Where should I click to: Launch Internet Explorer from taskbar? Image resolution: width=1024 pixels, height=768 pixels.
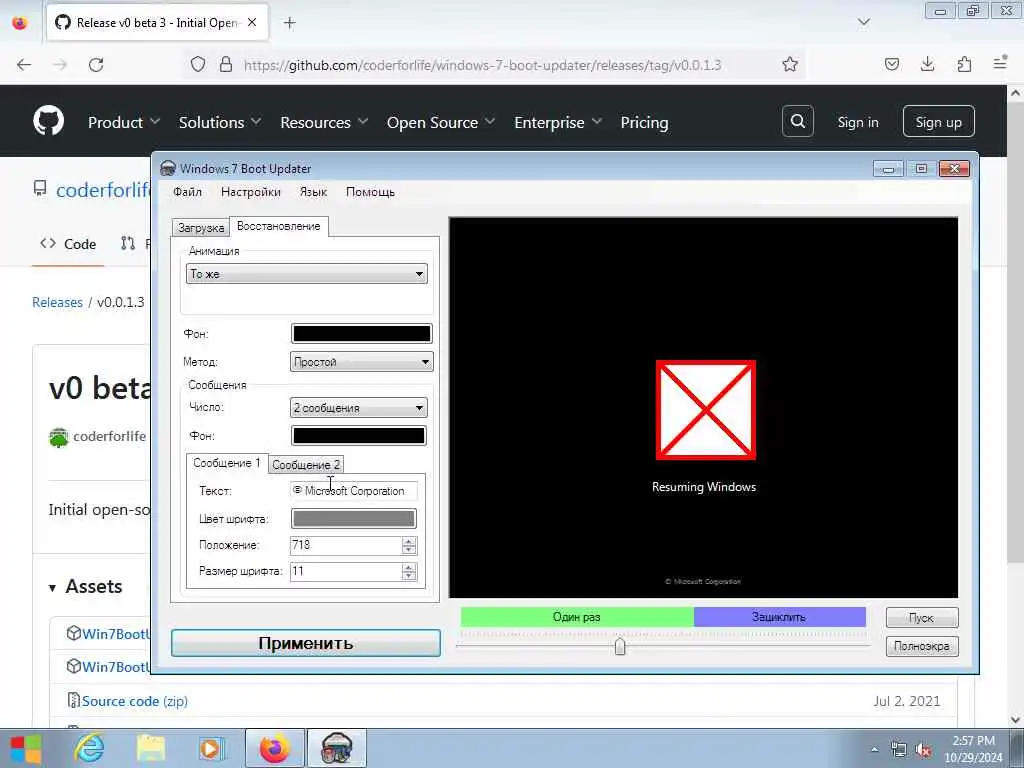89,748
